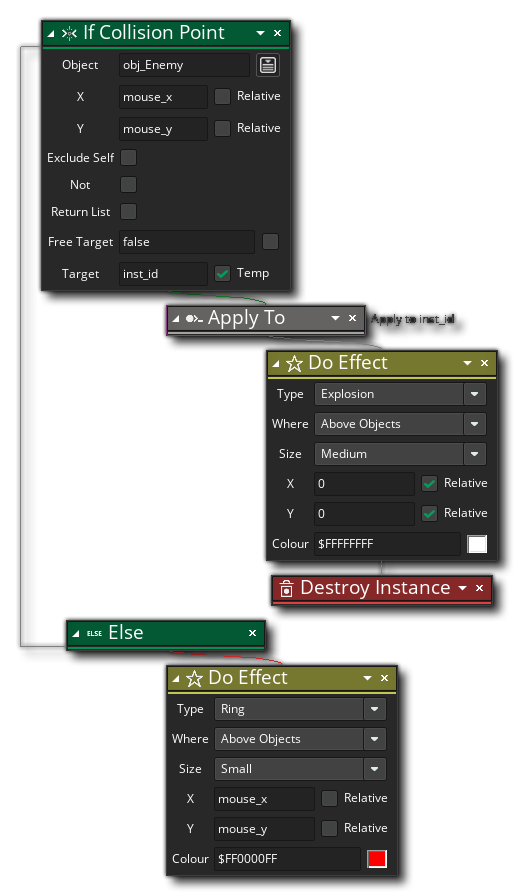Screen dimensions: 518x896
Task: Collapse the Apply To node
Action: coord(176,319)
